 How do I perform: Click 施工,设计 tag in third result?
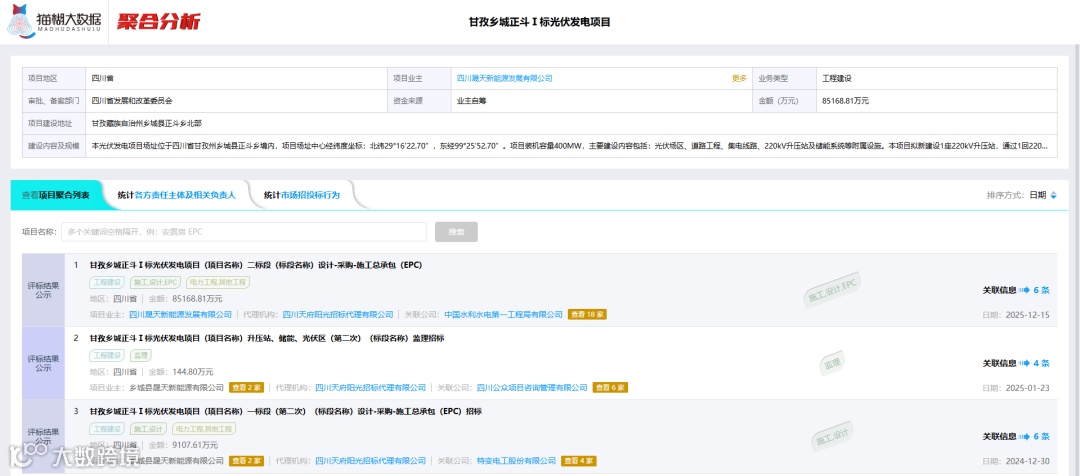point(148,428)
